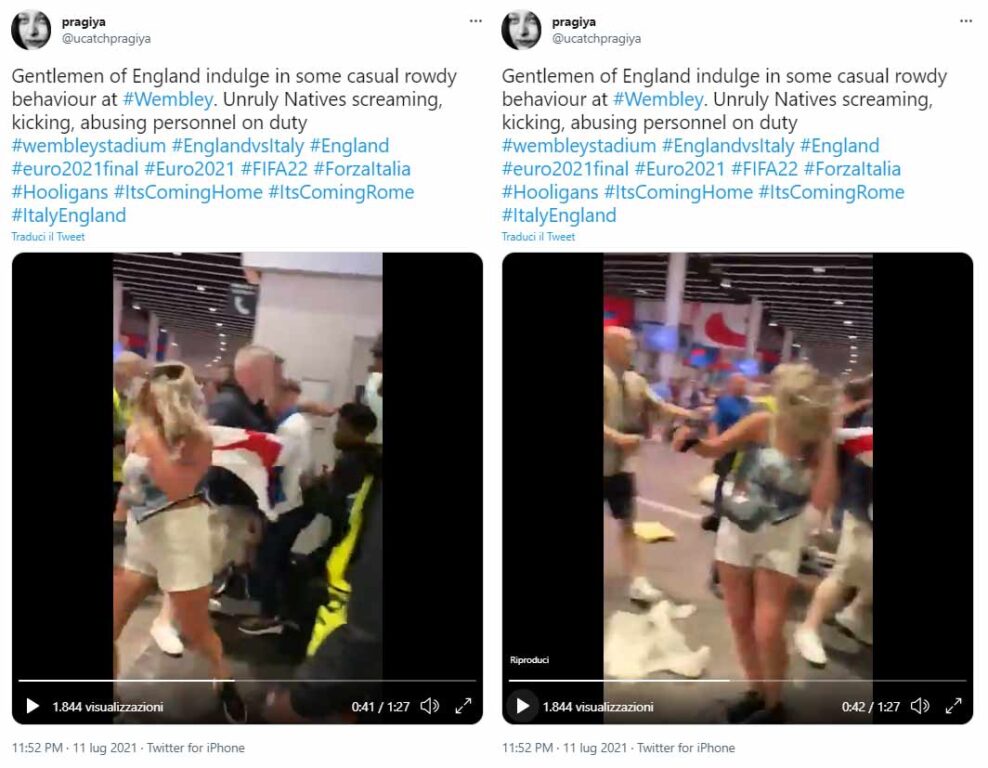Expand left video to fullscreen

[463, 706]
